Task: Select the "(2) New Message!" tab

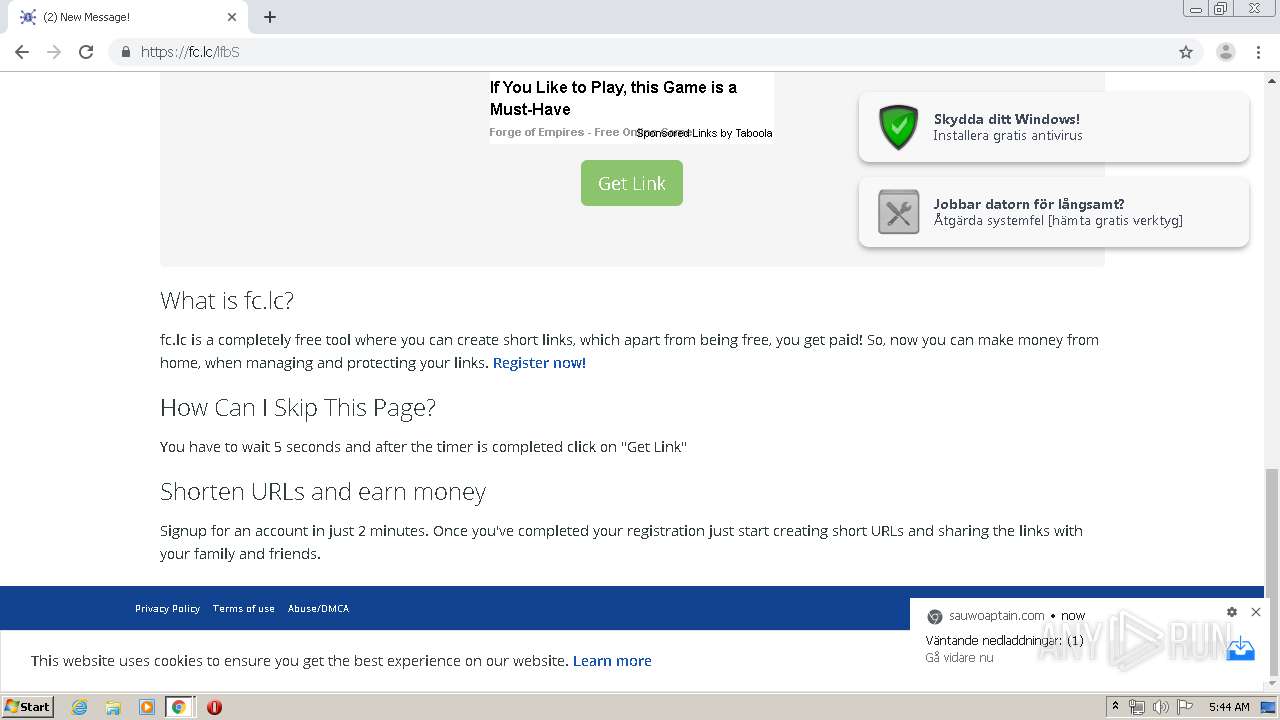Action: tap(120, 17)
